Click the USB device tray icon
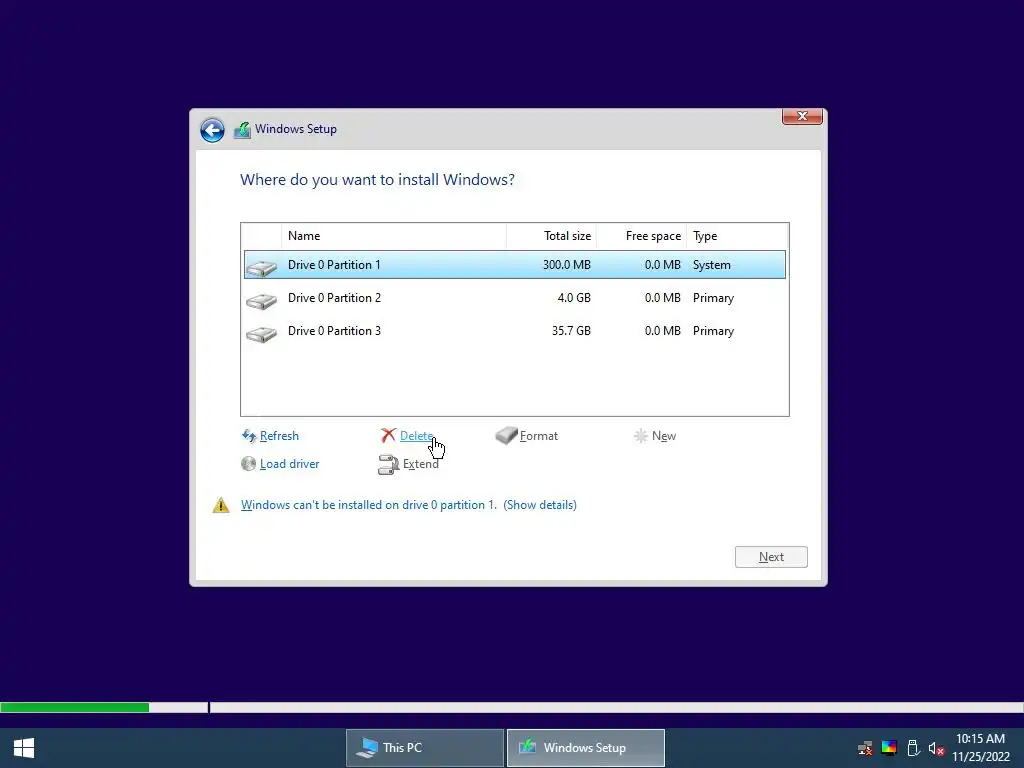 pos(913,748)
